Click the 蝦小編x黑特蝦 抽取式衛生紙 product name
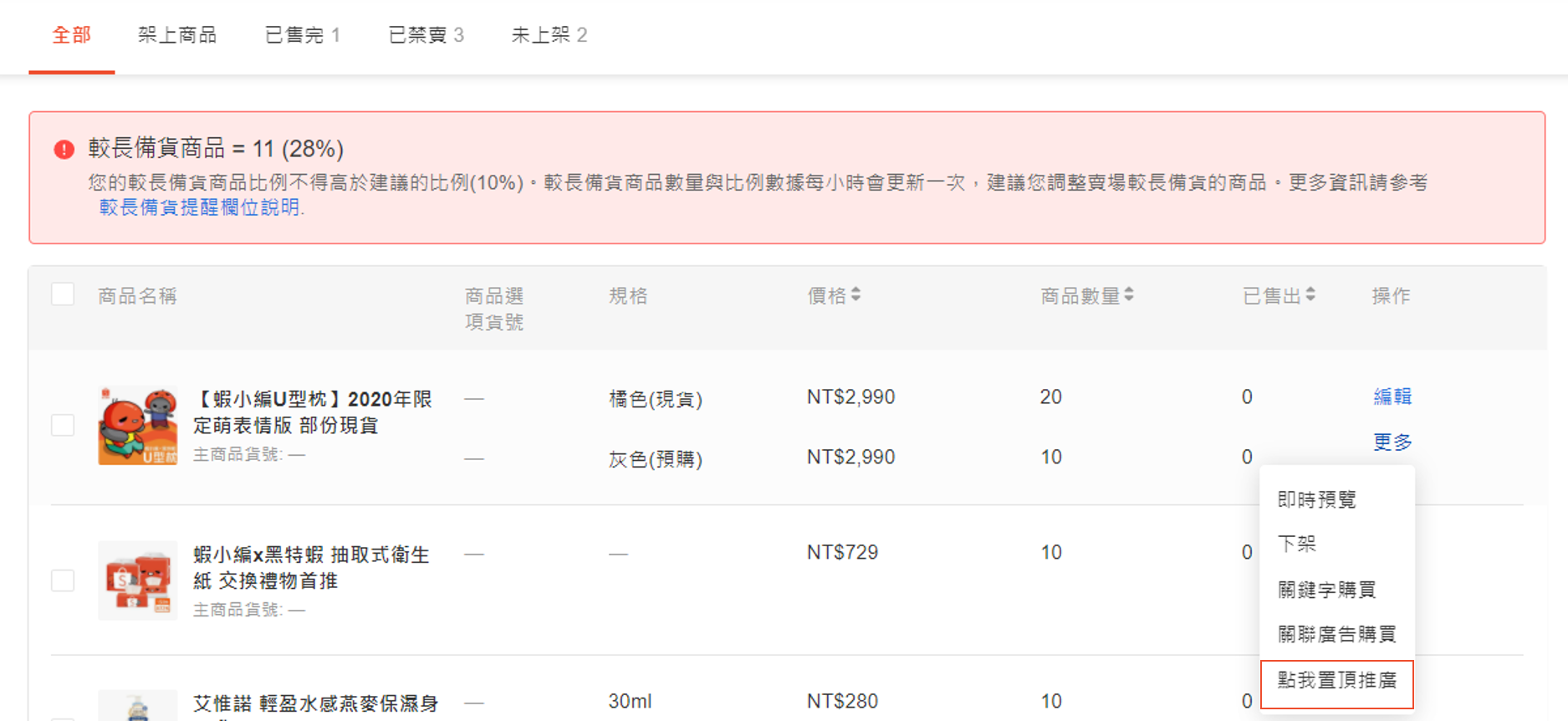 pos(311,568)
